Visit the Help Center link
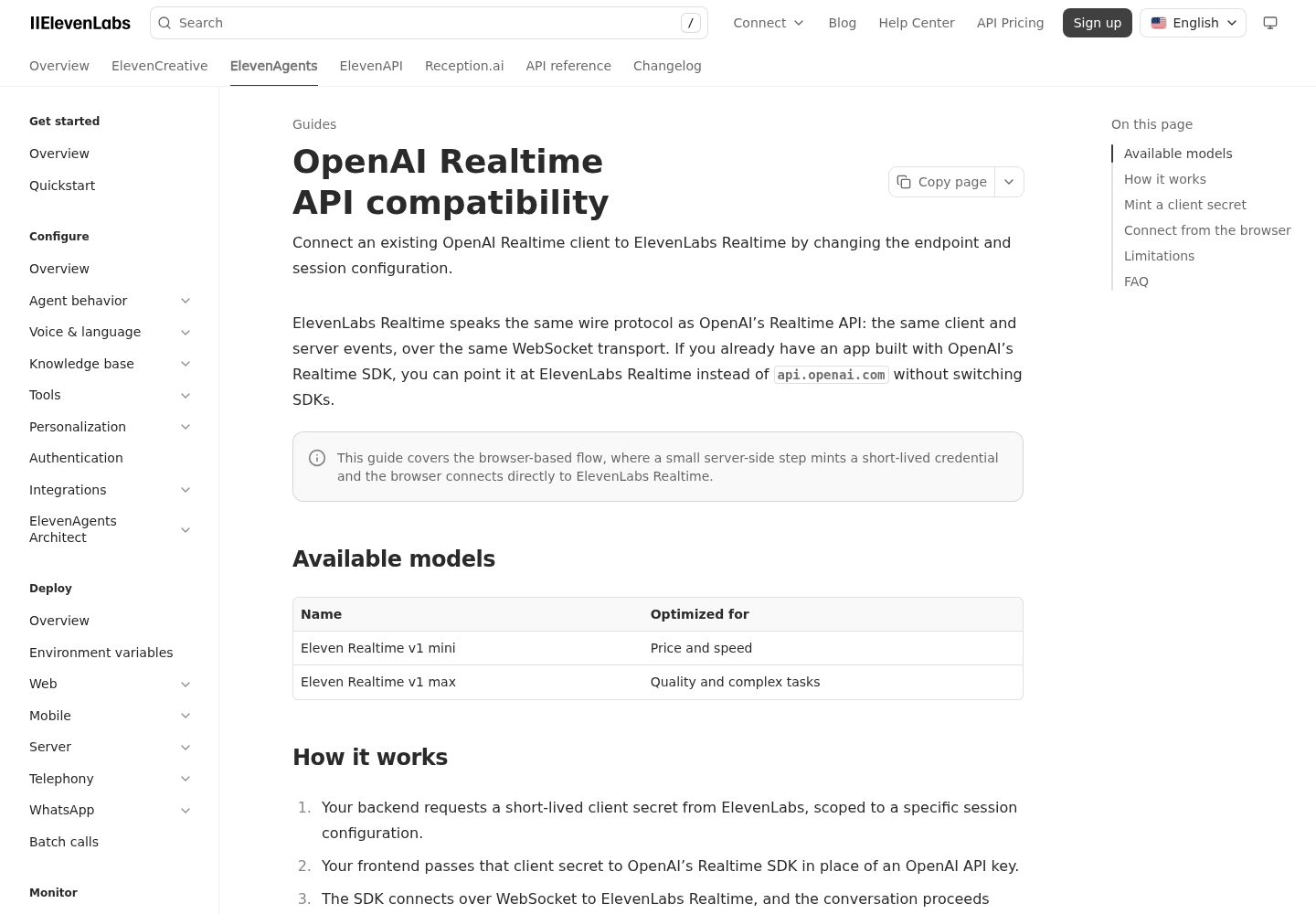 click(917, 23)
